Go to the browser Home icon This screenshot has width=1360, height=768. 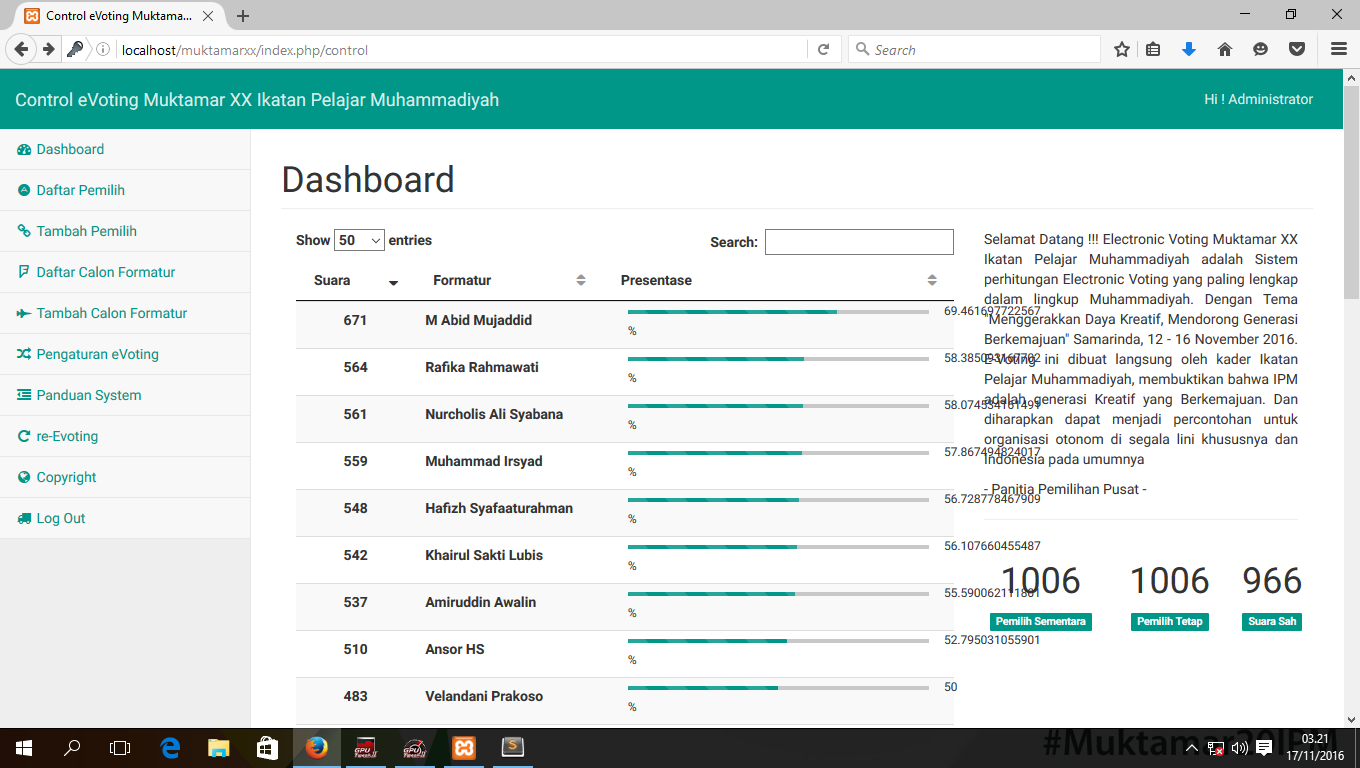(1224, 49)
